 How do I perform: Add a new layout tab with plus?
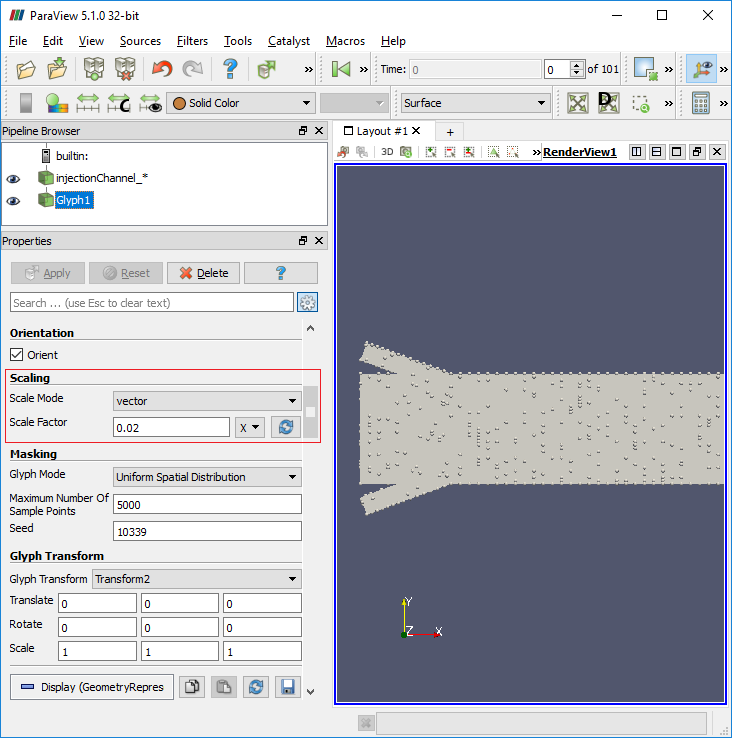click(x=450, y=132)
